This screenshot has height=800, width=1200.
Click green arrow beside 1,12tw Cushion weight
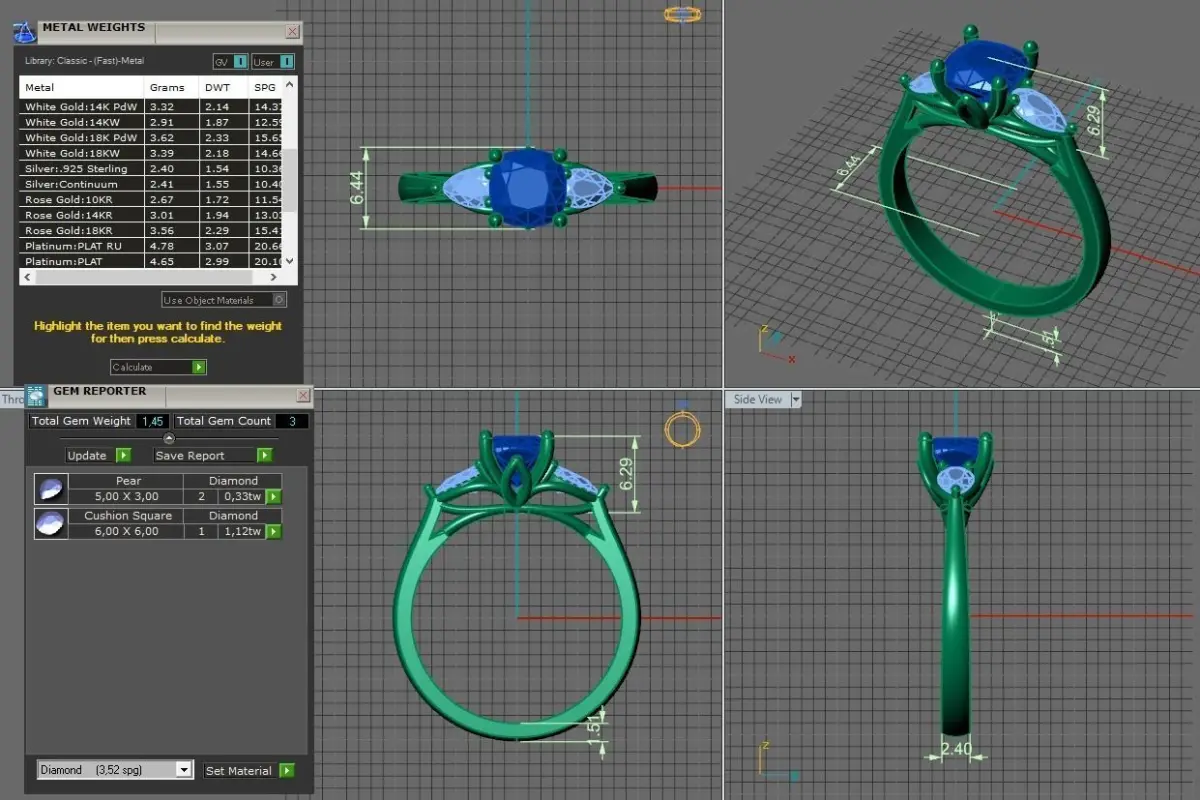coord(273,532)
